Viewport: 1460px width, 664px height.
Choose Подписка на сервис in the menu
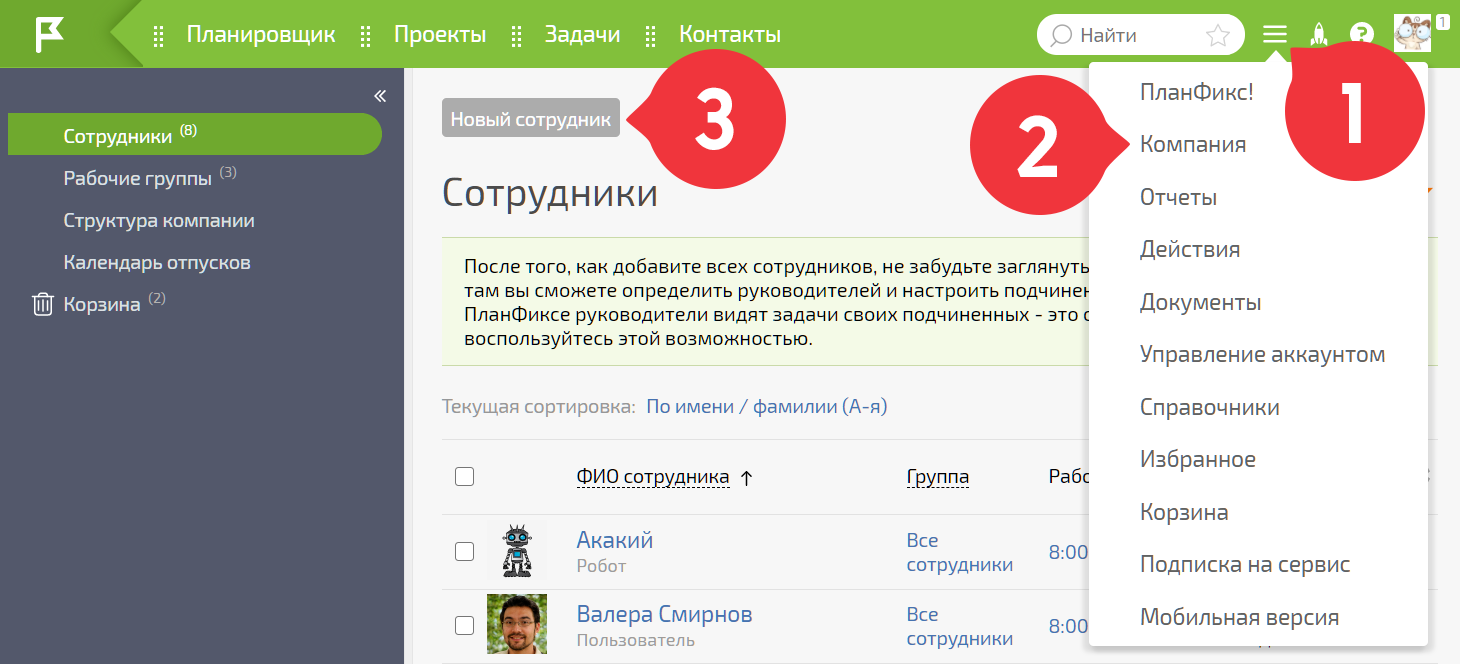tap(1245, 564)
